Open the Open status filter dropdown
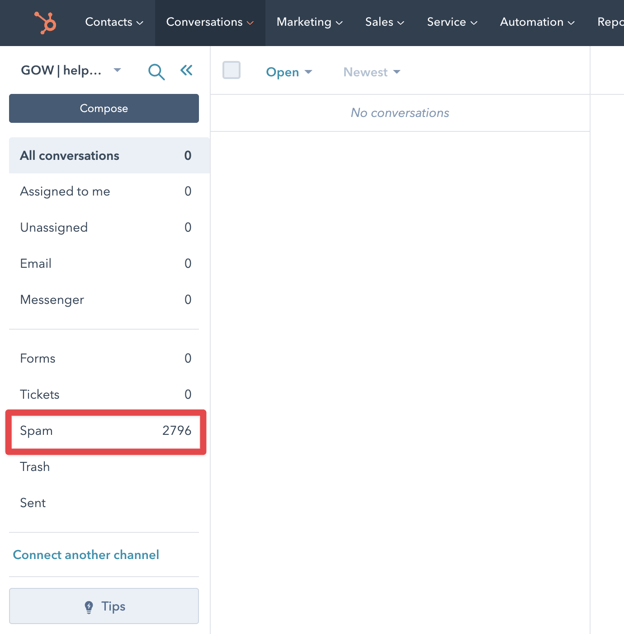Screen dimensions: 624x634 coord(289,72)
